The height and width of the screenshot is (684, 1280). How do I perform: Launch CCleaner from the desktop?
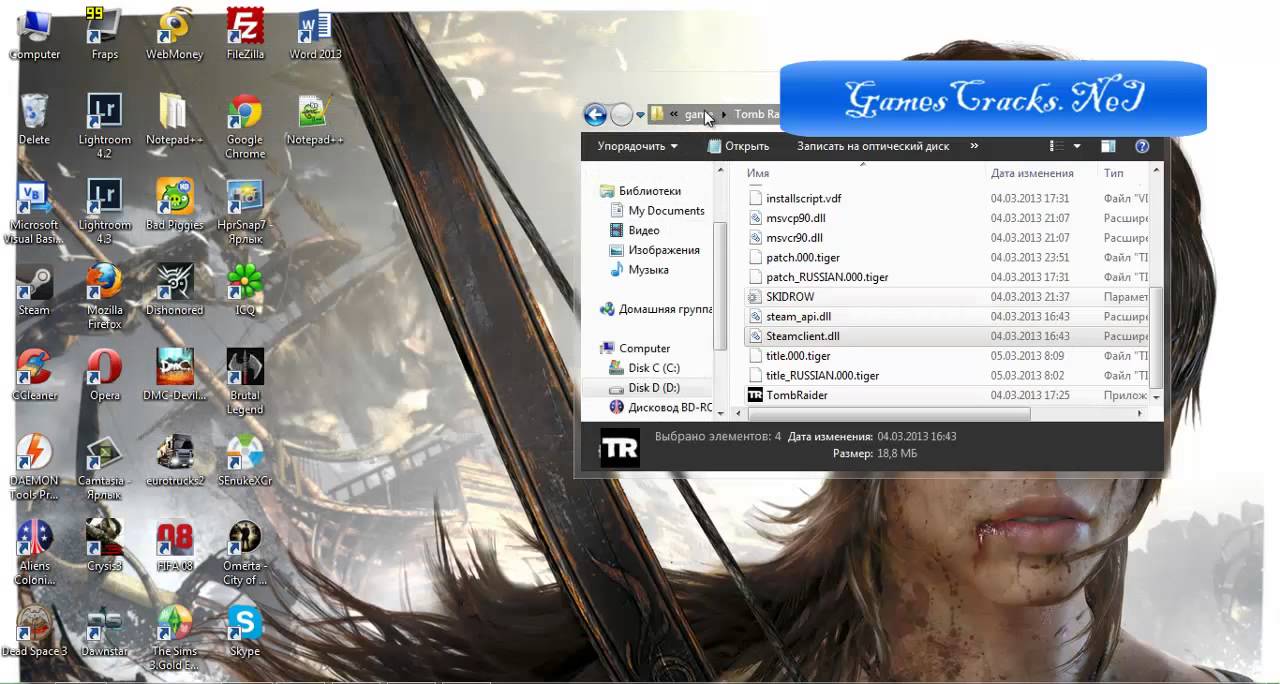[x=34, y=375]
